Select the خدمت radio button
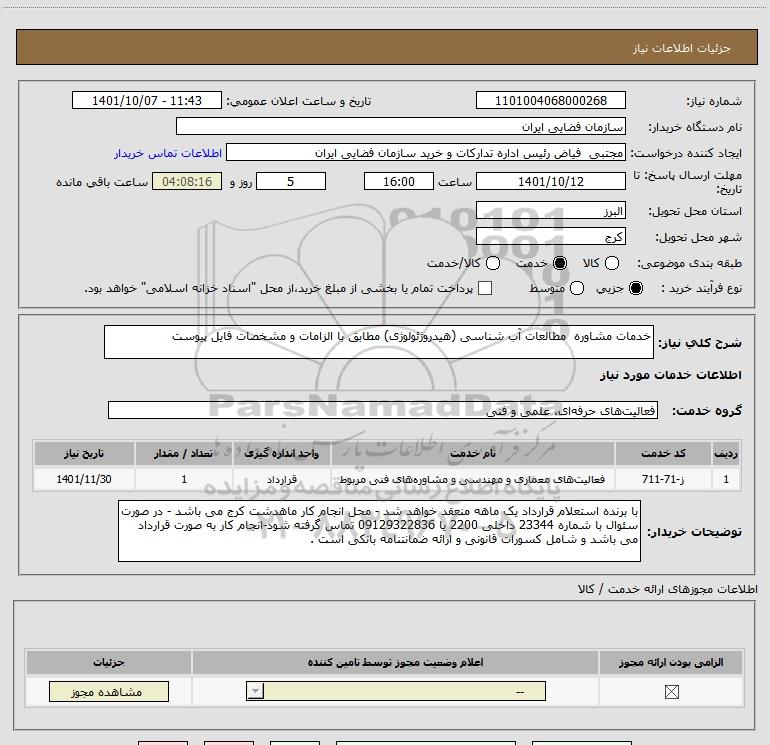Viewport: 770px width, 745px height. click(560, 263)
